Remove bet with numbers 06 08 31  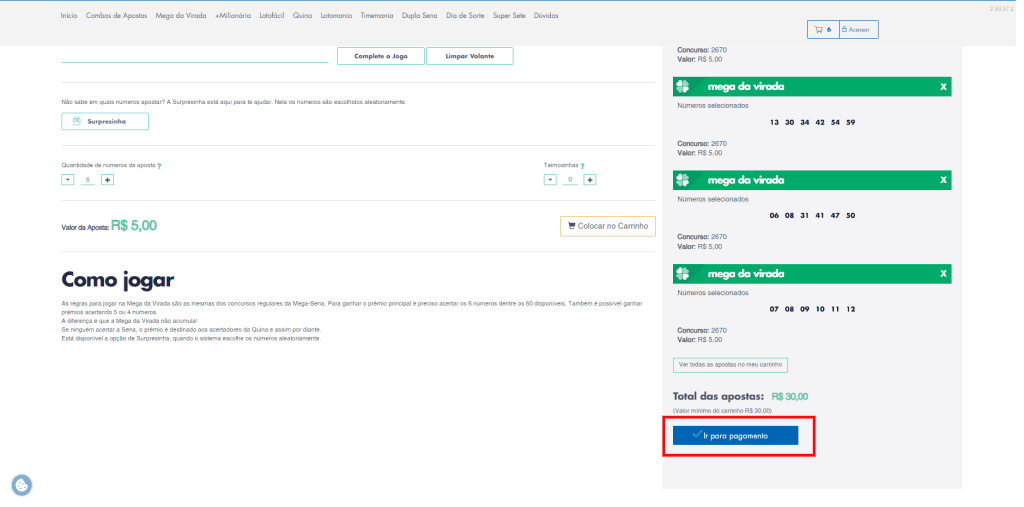943,180
